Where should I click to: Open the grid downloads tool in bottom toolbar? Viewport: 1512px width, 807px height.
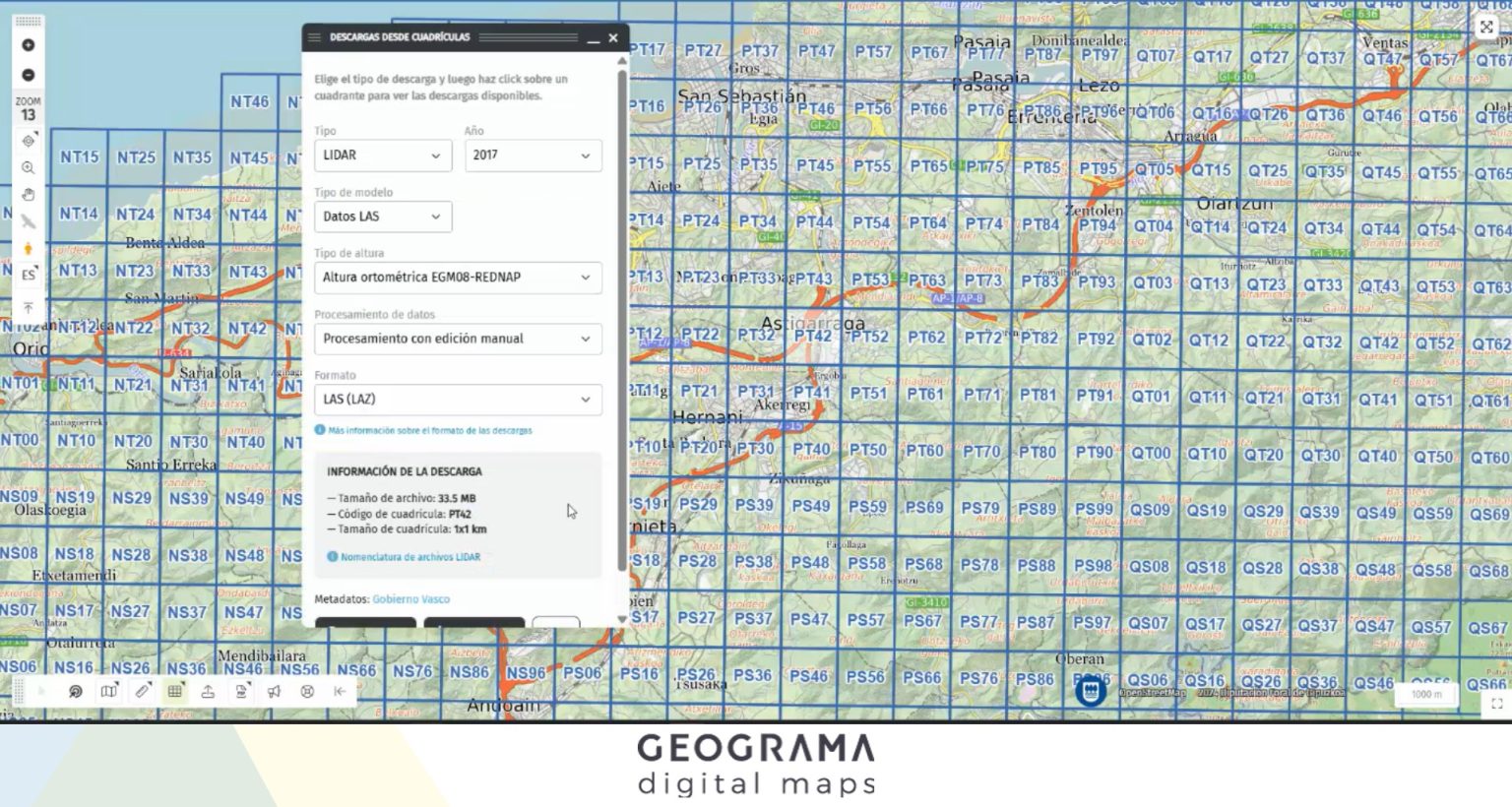coord(175,691)
